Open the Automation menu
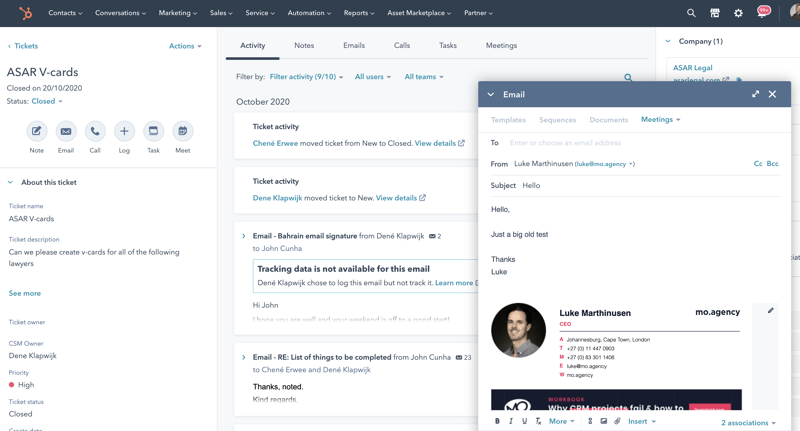Image resolution: width=800 pixels, height=431 pixels. (309, 13)
